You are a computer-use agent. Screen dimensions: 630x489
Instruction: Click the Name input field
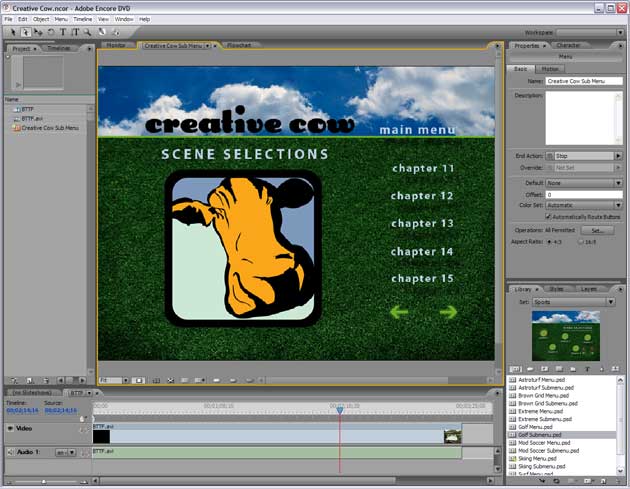click(x=584, y=81)
